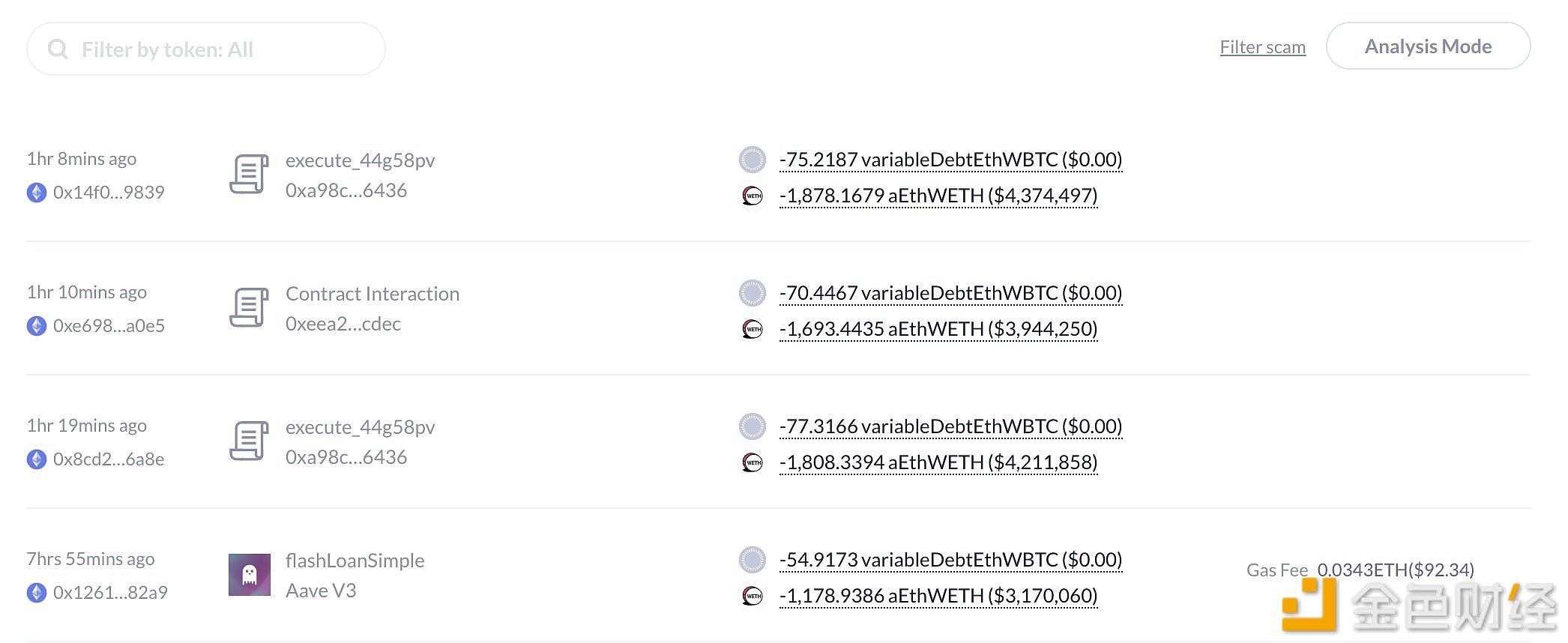Click token icon beside -70.4467 variableDebtEthWBTC
Screen dimensions: 1568x643
click(753, 293)
